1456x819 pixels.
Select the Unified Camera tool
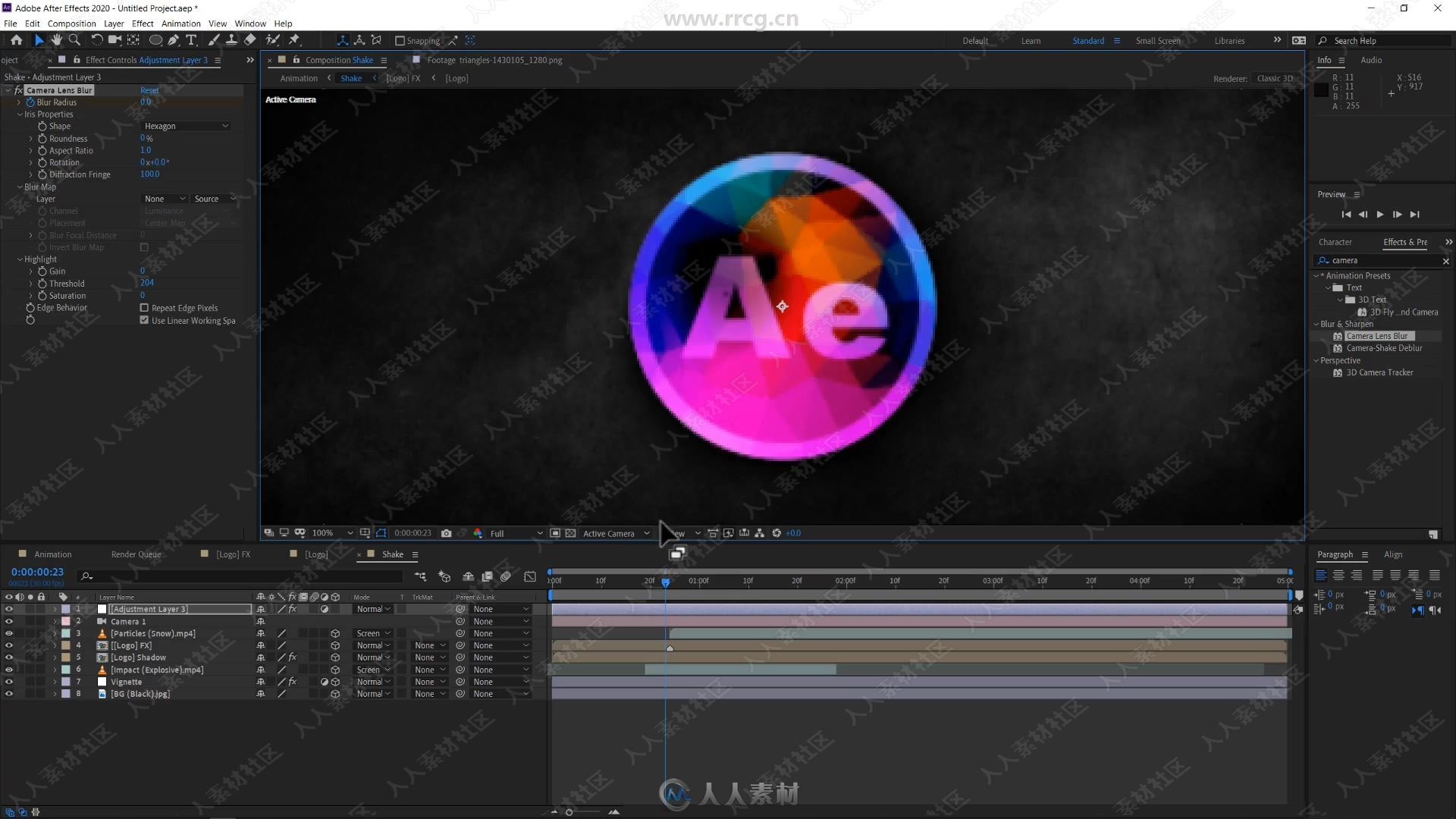pyautogui.click(x=115, y=40)
